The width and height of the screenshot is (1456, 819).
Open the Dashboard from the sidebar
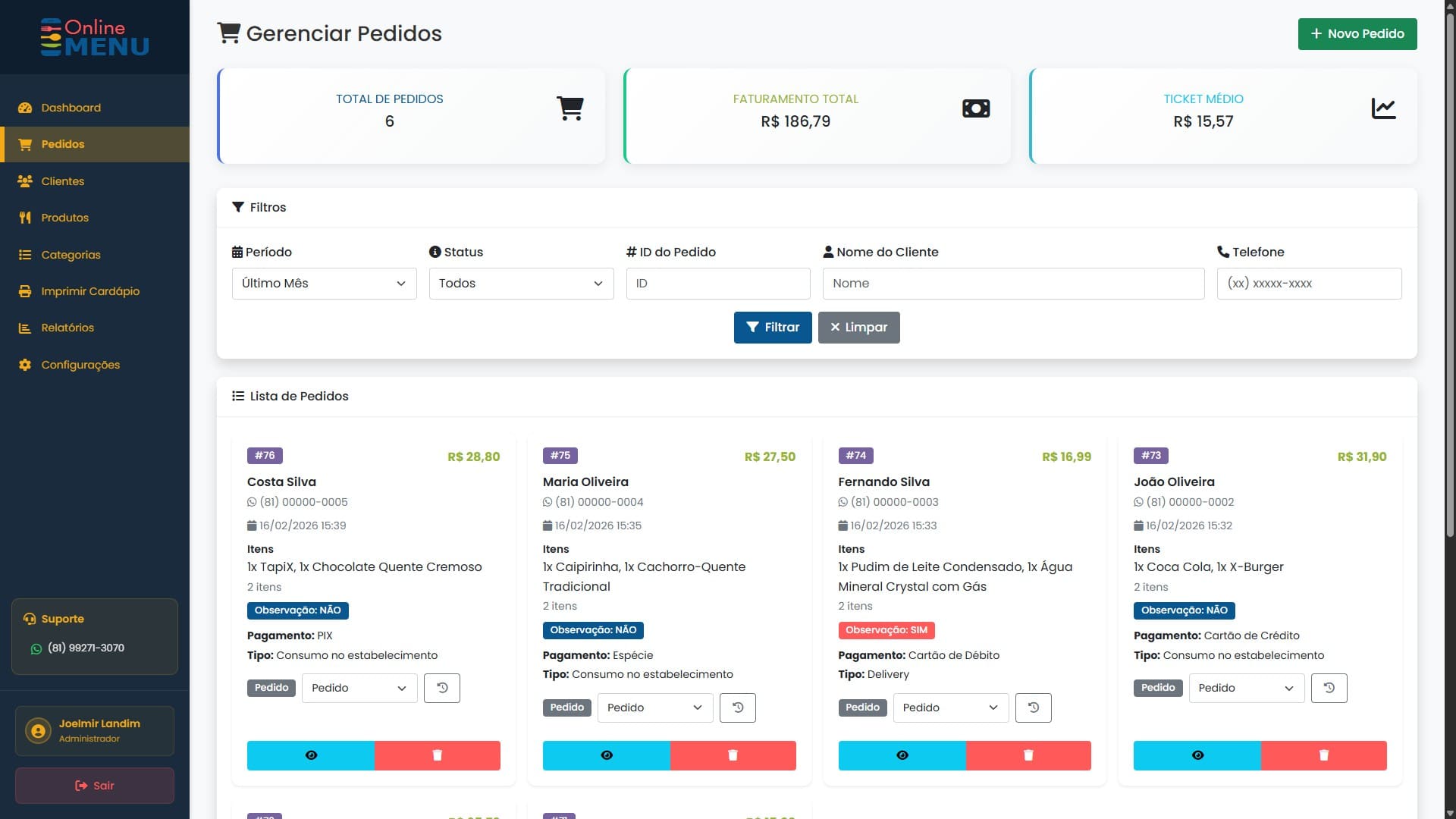(x=70, y=107)
